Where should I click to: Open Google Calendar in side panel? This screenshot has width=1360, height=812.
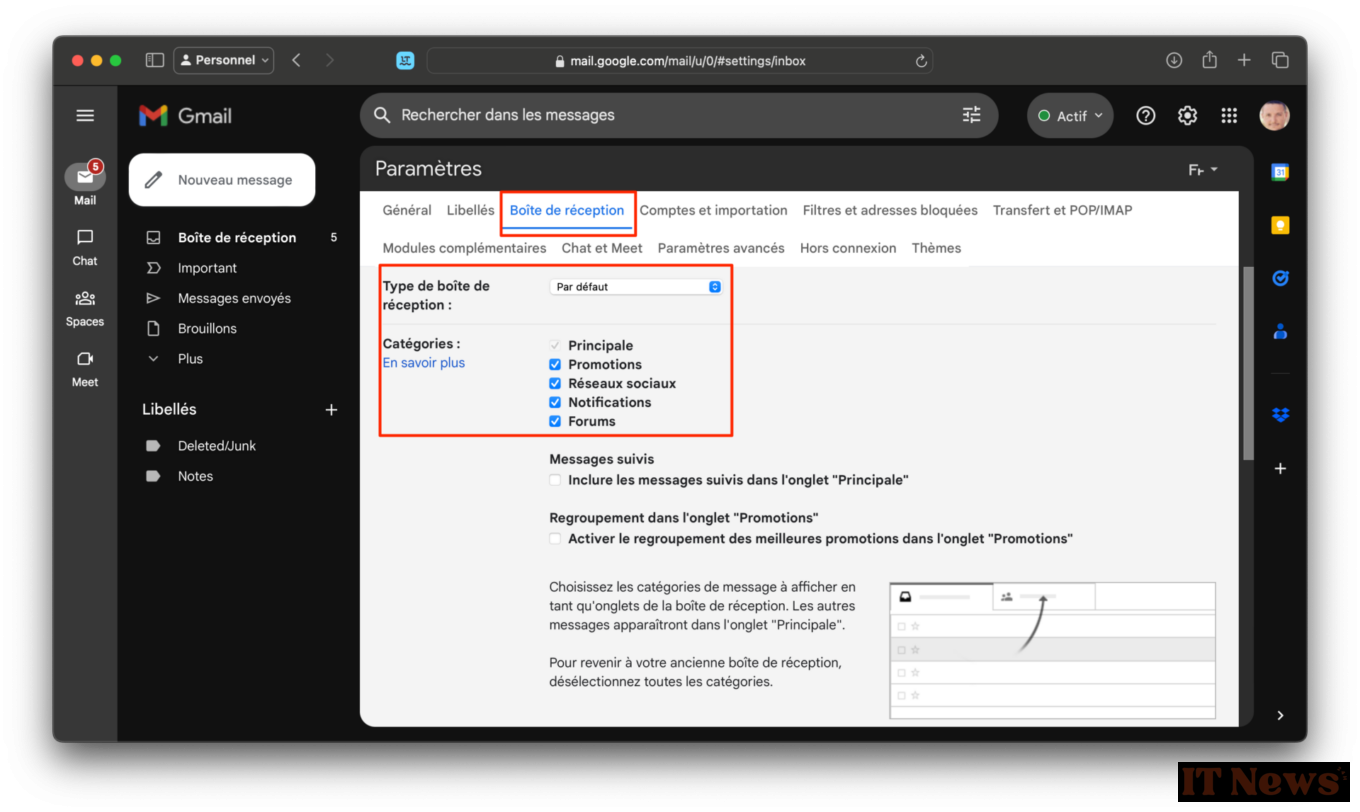(1279, 172)
